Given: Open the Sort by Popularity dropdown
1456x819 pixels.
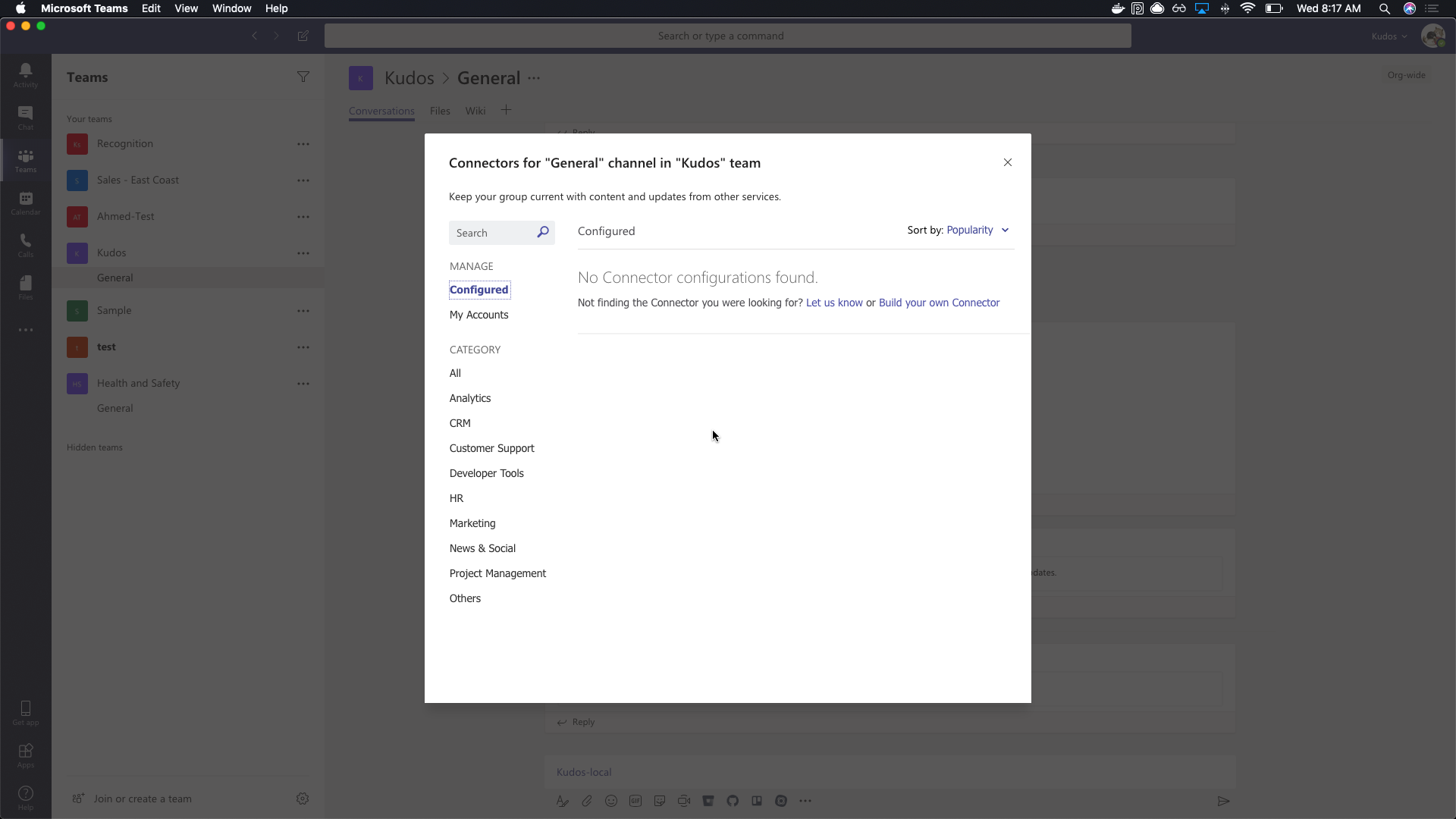Looking at the screenshot, I should [x=978, y=230].
